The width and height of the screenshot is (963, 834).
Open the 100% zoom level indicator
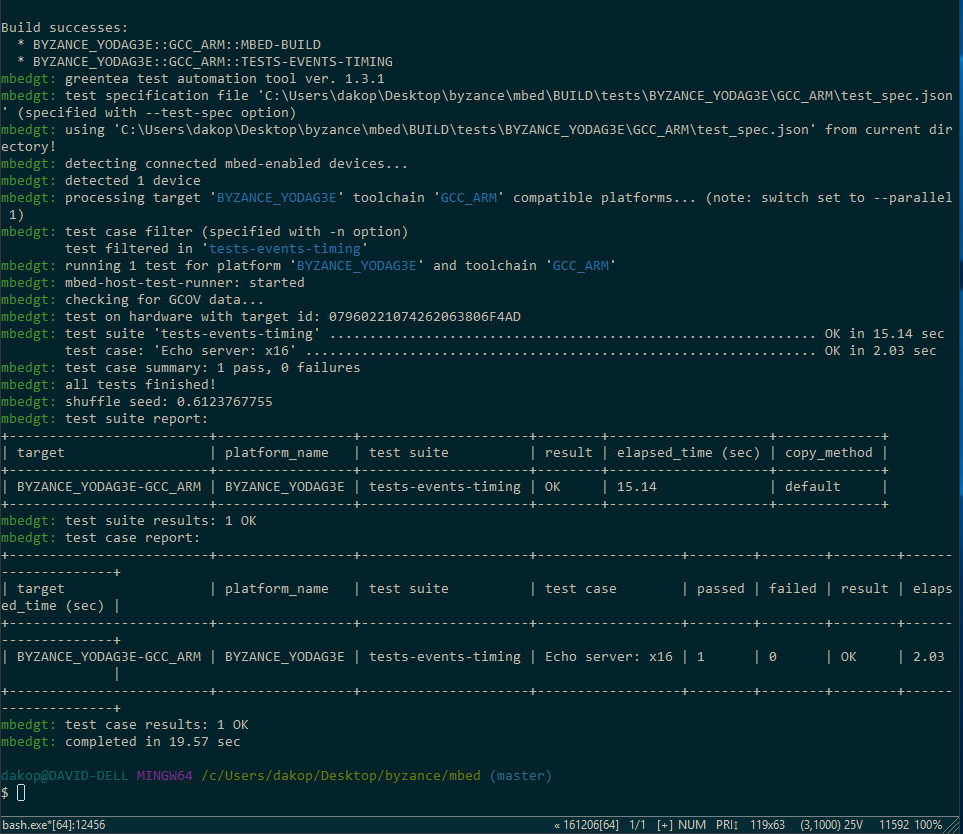pos(927,825)
